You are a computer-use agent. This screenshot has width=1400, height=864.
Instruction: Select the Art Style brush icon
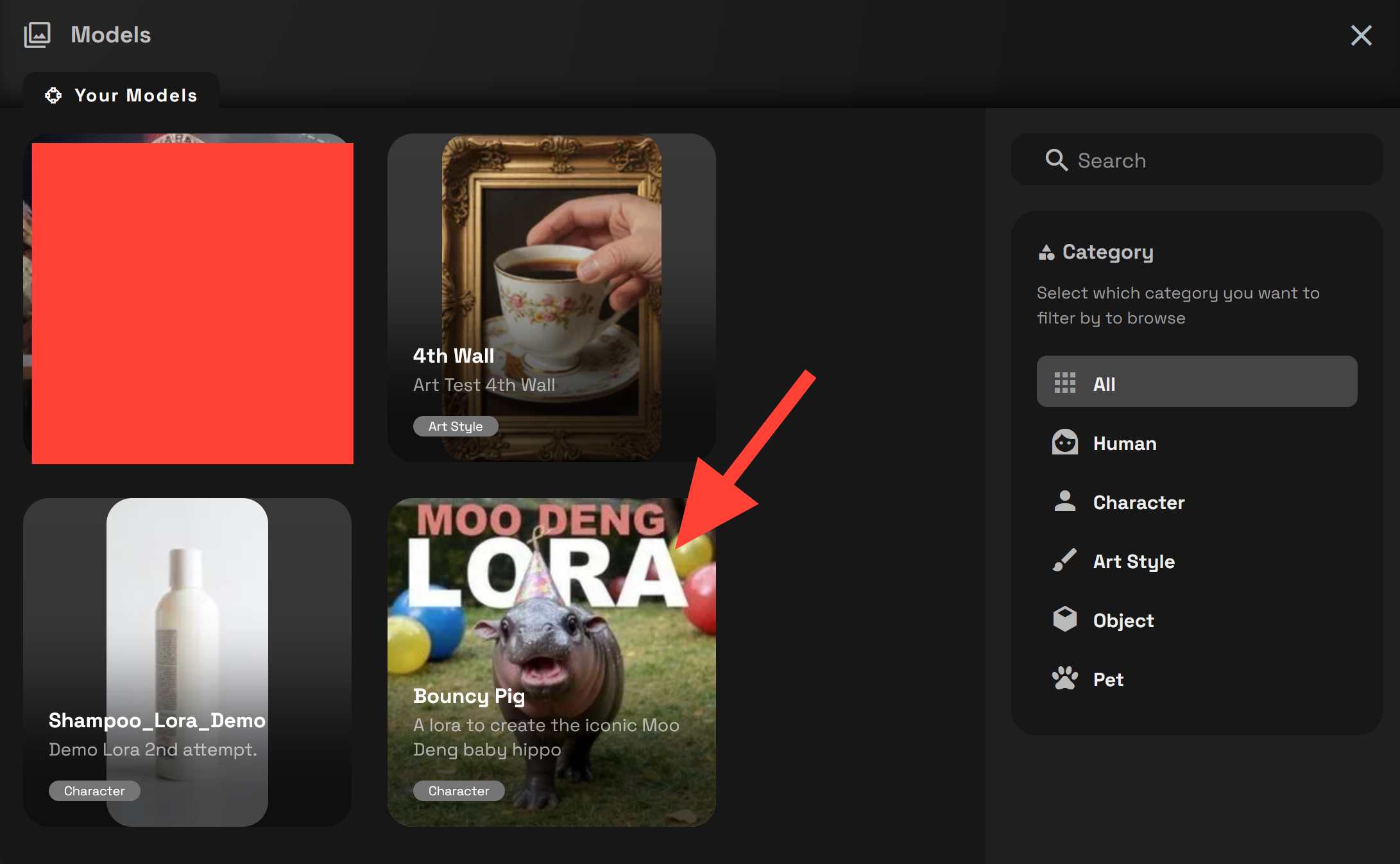click(1065, 560)
